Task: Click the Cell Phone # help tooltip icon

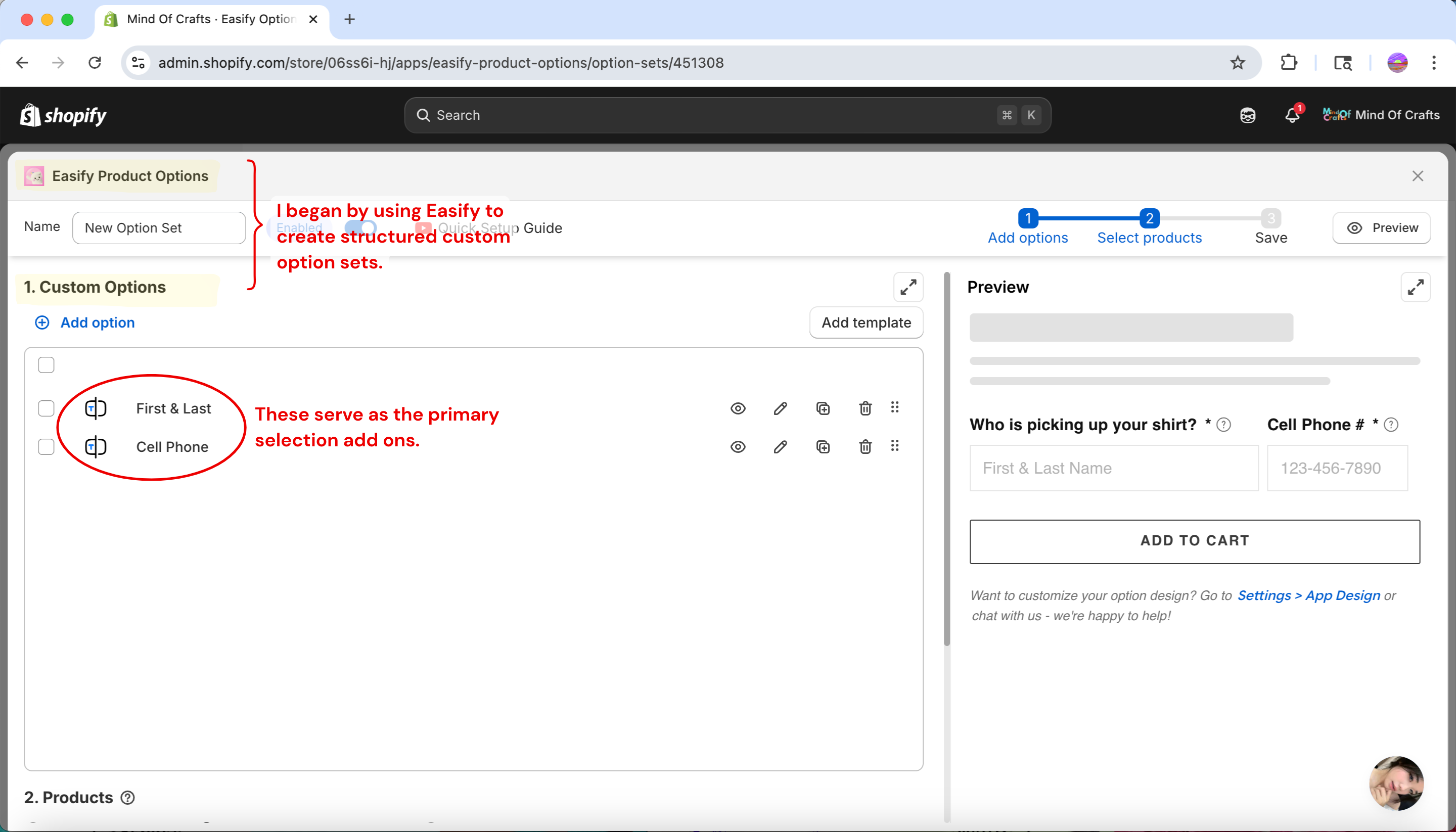Action: point(1391,425)
